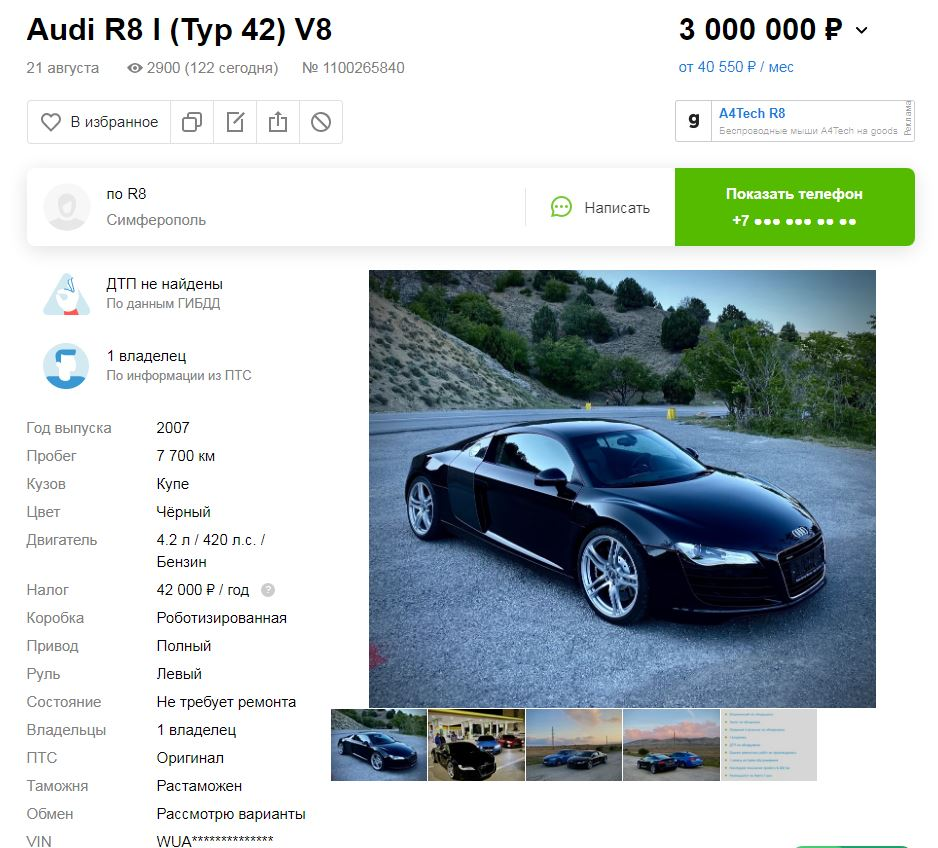This screenshot has width=938, height=848.
Task: Select the sunset field thumbnail
Action: click(574, 745)
